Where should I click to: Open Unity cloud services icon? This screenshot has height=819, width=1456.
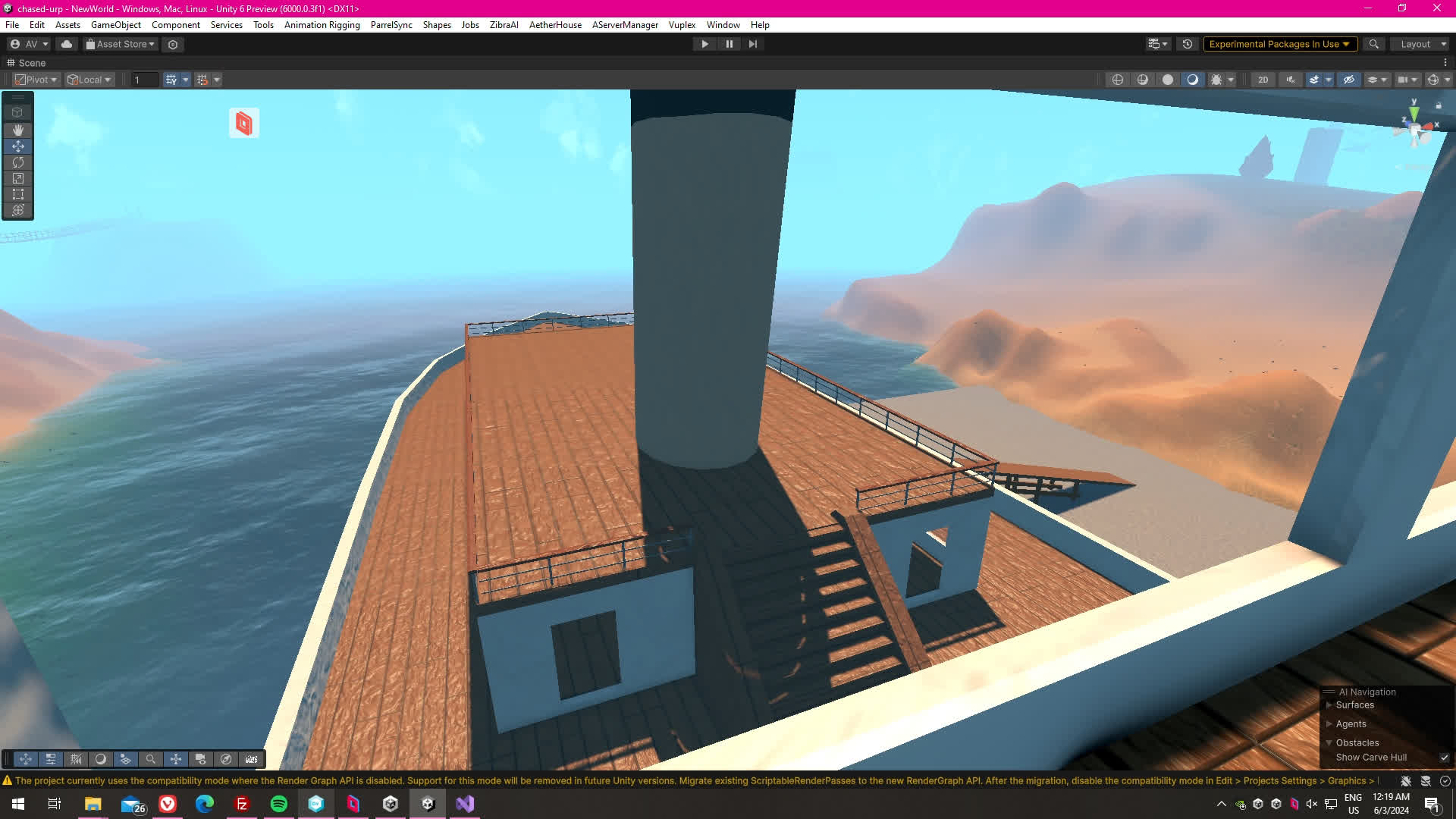pyautogui.click(x=67, y=44)
